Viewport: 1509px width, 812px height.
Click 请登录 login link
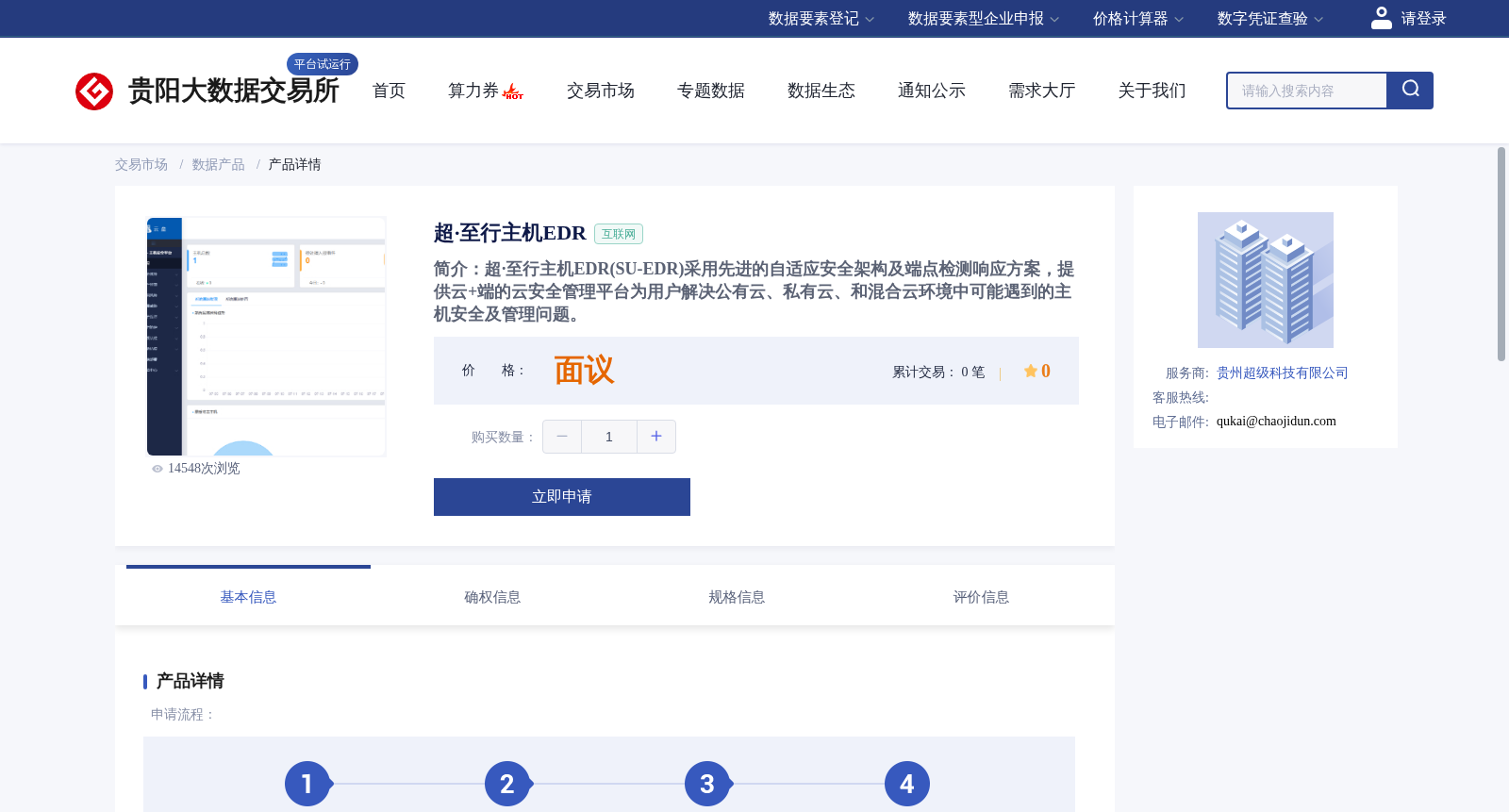[x=1423, y=19]
